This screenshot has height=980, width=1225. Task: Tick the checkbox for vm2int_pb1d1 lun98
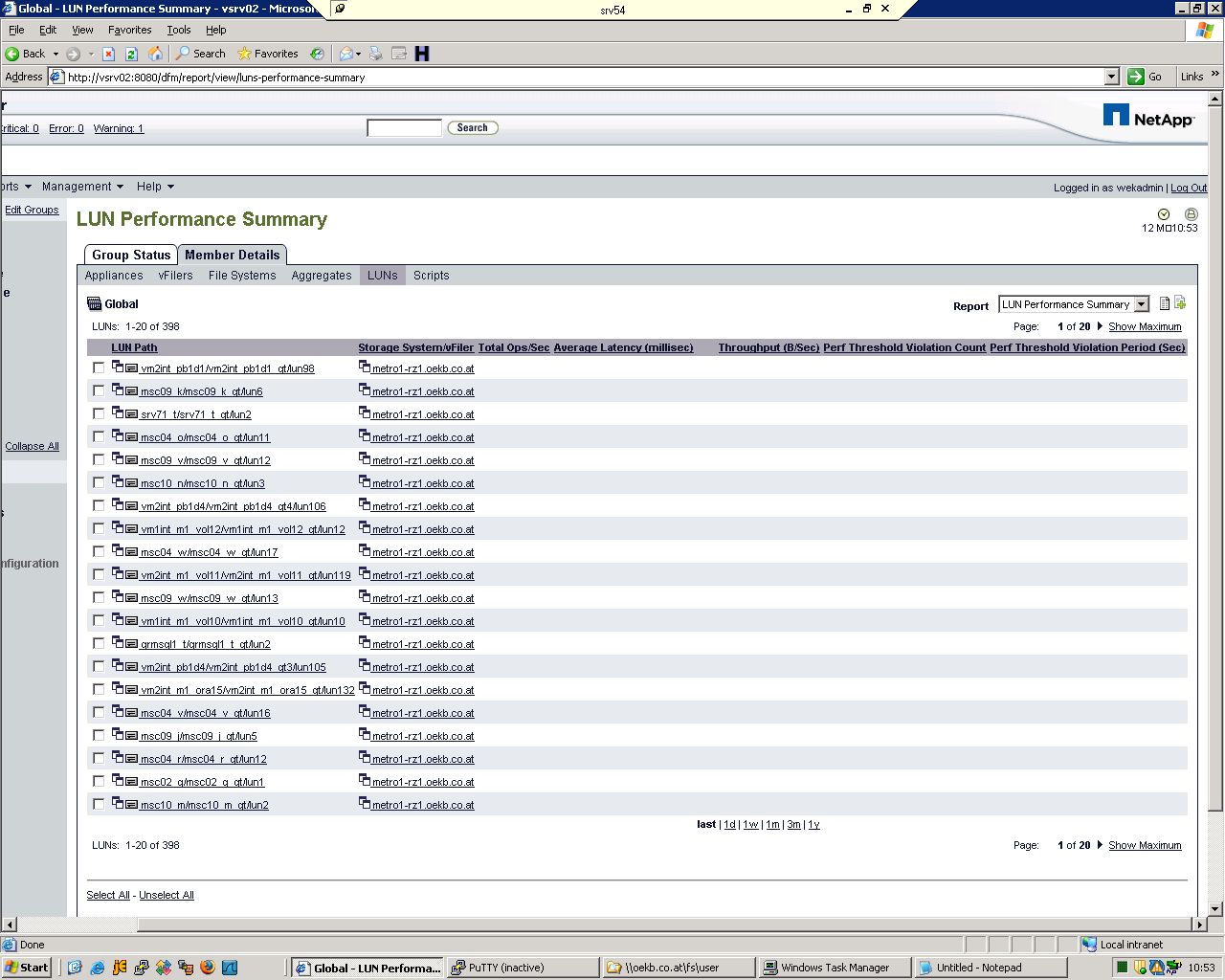pos(99,368)
